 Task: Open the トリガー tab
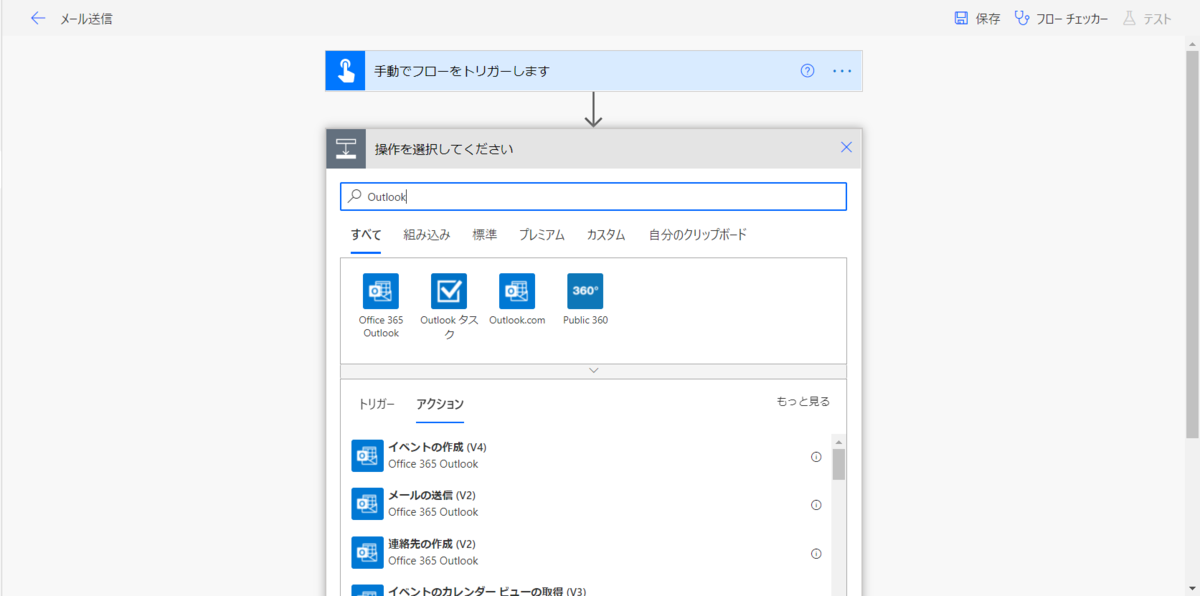tap(377, 405)
